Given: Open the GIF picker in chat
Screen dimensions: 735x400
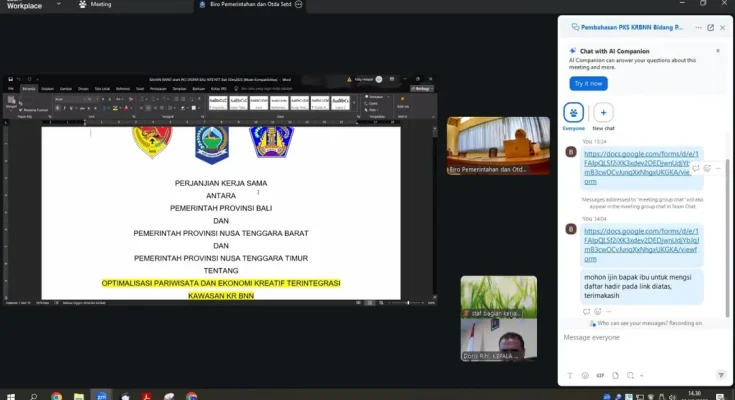Looking at the screenshot, I should (600, 374).
